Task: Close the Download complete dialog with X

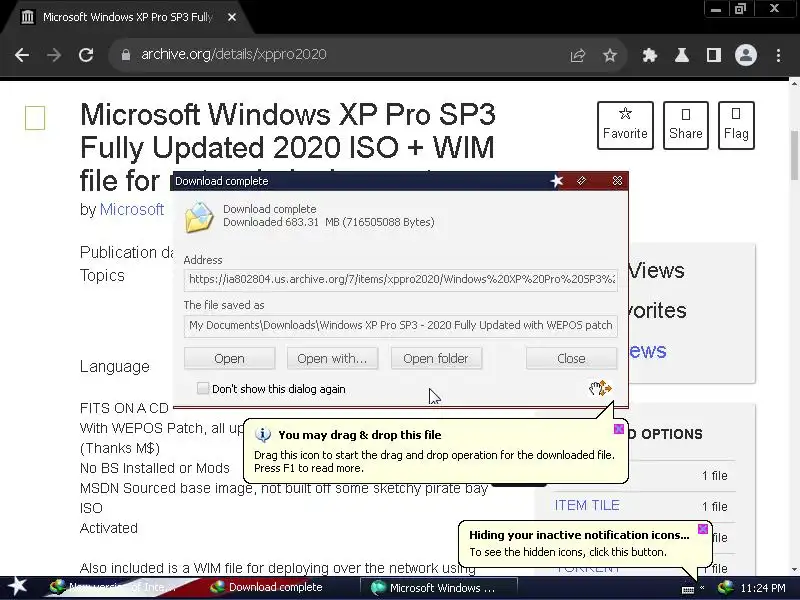Action: [617, 181]
